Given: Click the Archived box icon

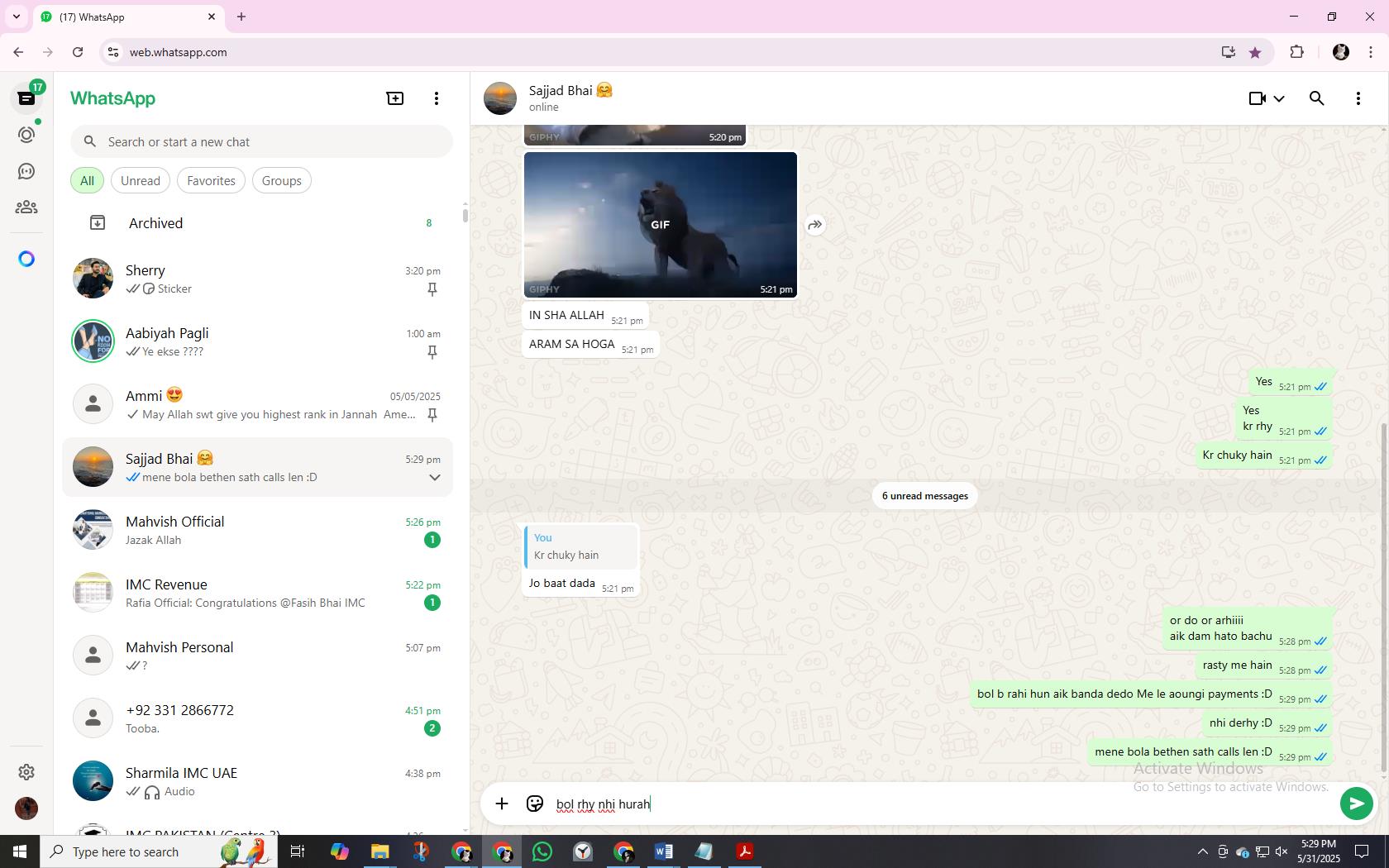Looking at the screenshot, I should 98,222.
